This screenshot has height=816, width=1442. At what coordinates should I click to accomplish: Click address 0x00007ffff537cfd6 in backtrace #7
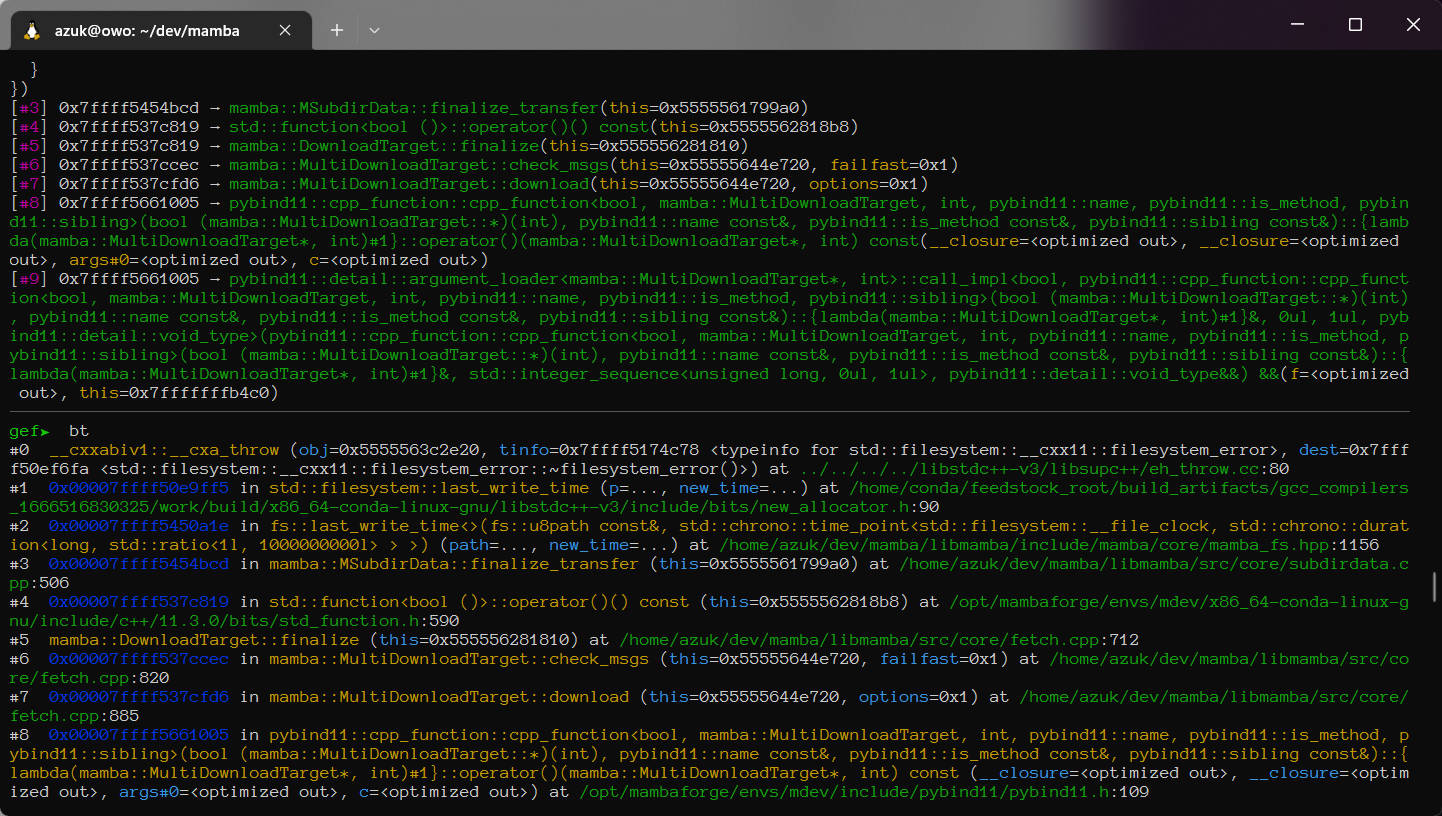click(x=139, y=697)
